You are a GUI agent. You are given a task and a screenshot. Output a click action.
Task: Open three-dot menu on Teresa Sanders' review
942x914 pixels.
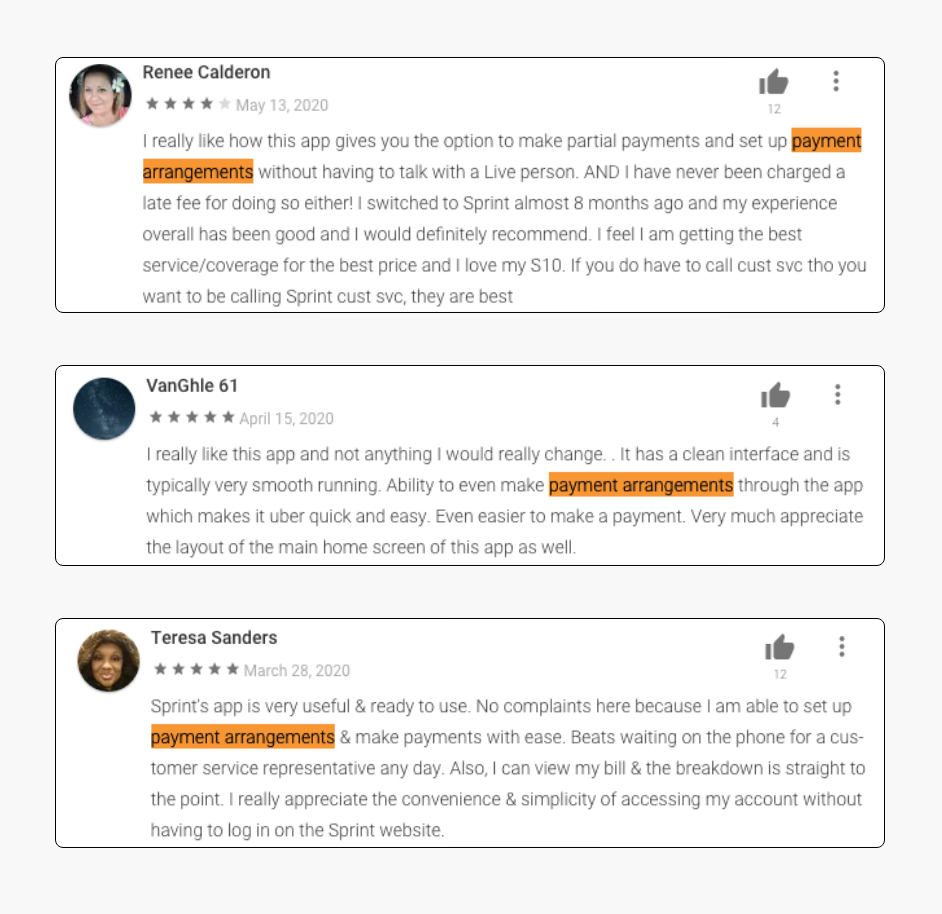(842, 647)
